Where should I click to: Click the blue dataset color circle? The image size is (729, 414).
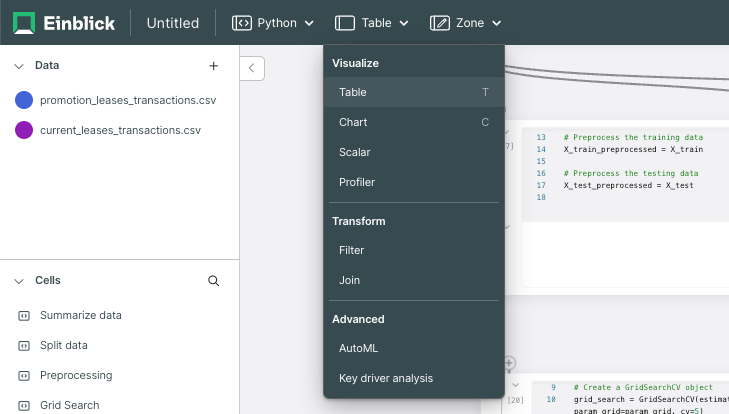pos(24,100)
